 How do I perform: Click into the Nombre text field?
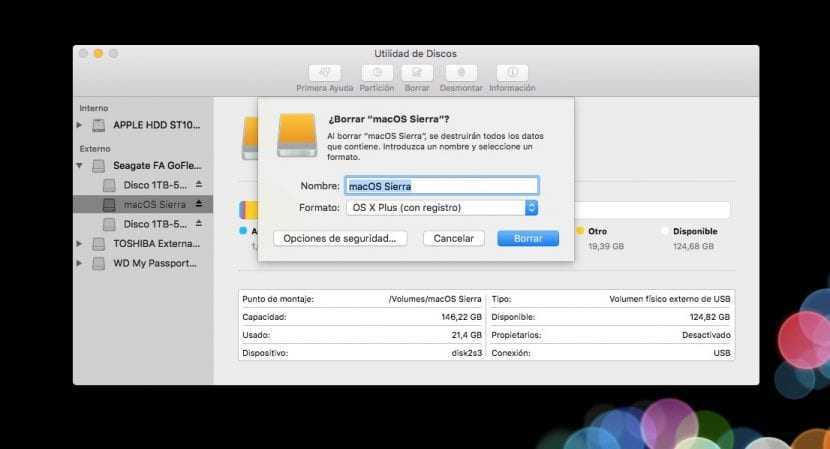tap(441, 186)
